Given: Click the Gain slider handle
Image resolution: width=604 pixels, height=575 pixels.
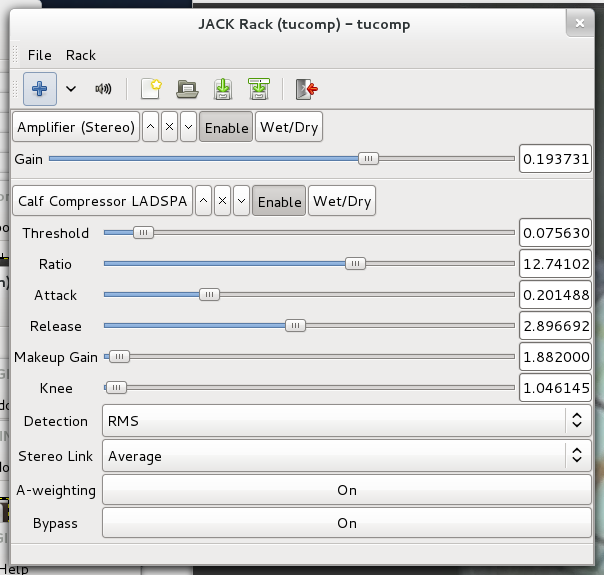Looking at the screenshot, I should pyautogui.click(x=368, y=158).
